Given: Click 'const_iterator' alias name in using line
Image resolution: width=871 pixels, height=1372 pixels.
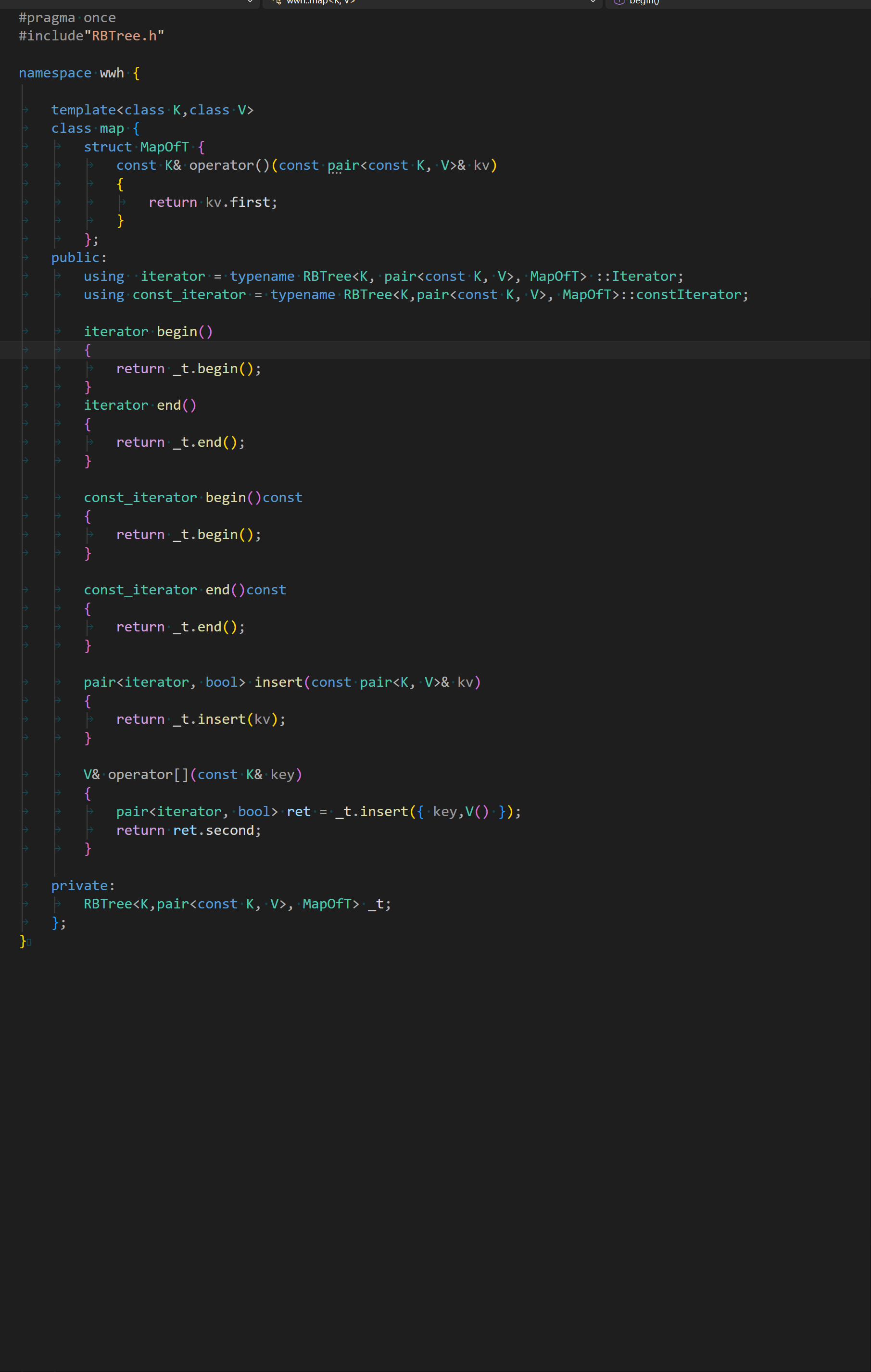Looking at the screenshot, I should [189, 295].
